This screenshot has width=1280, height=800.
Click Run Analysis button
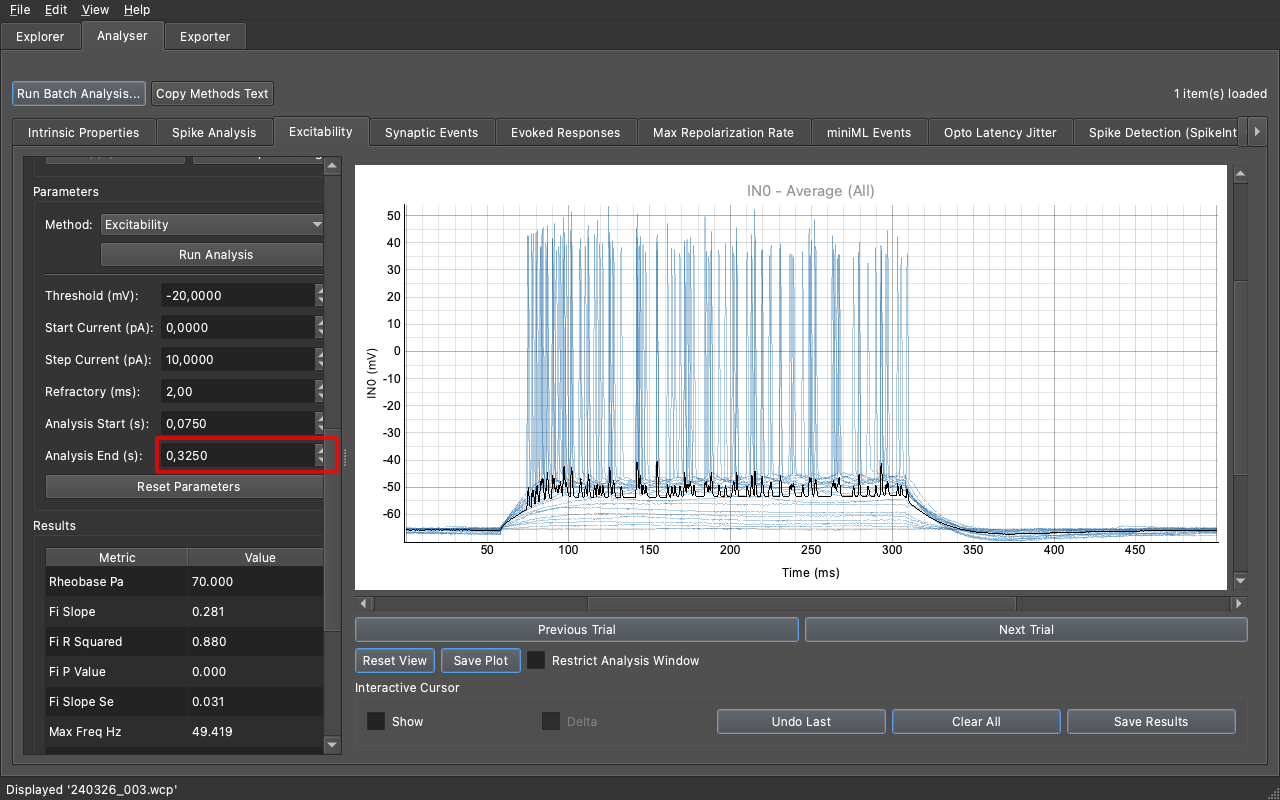click(x=212, y=255)
